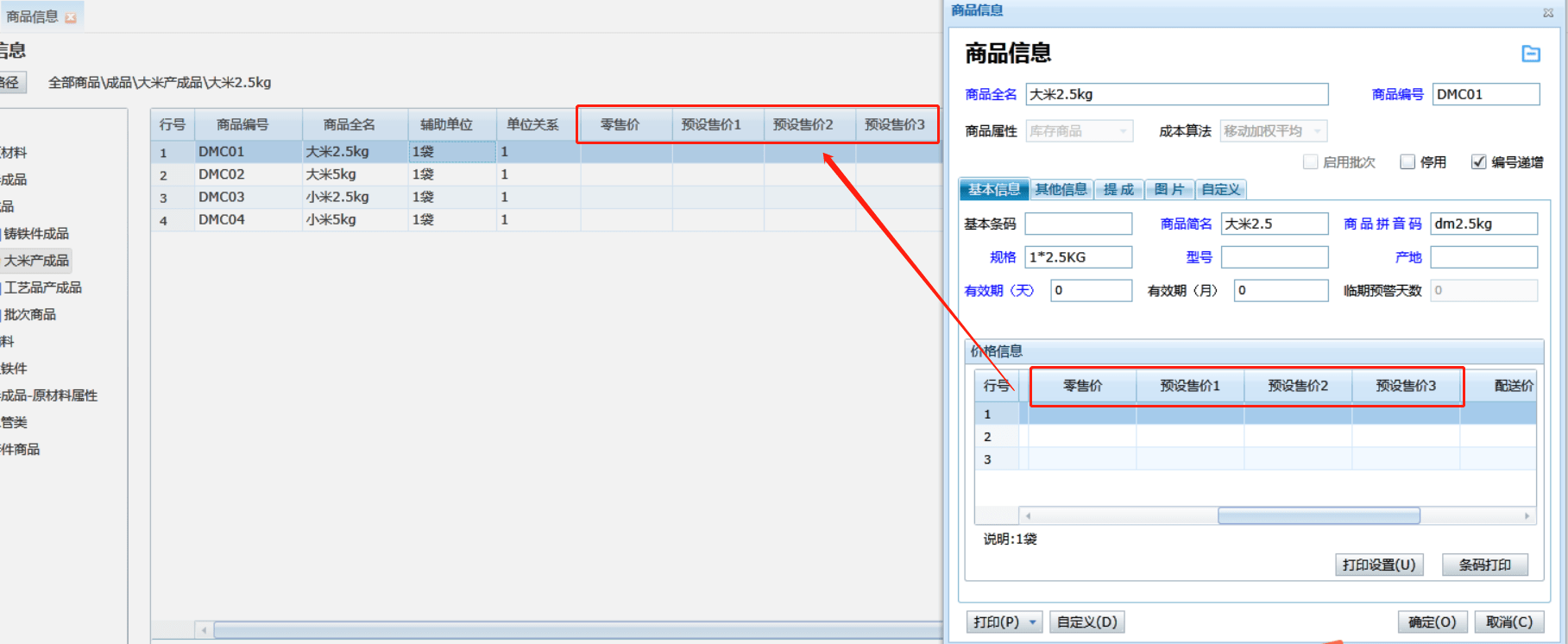Click the price table scrollbar left arrow

[1028, 516]
